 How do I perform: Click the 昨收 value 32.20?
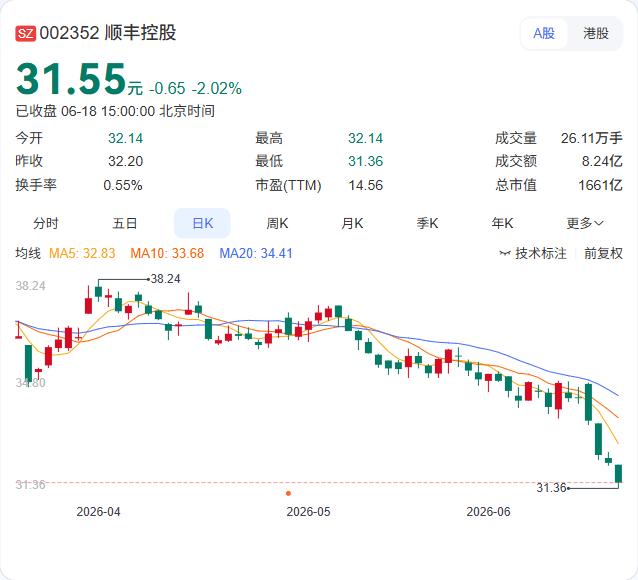125,161
